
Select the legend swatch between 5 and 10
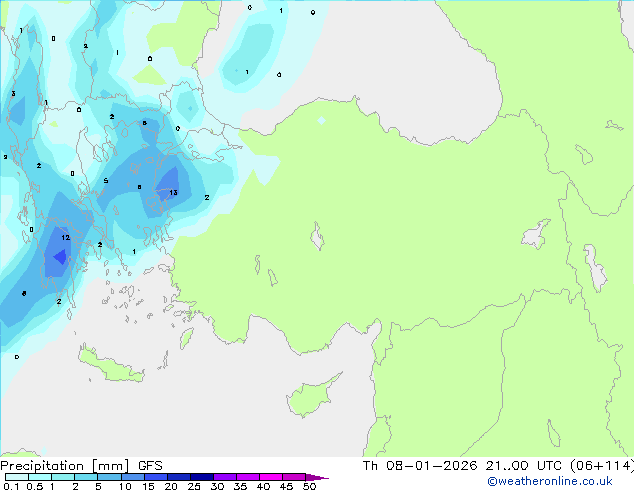point(109,477)
